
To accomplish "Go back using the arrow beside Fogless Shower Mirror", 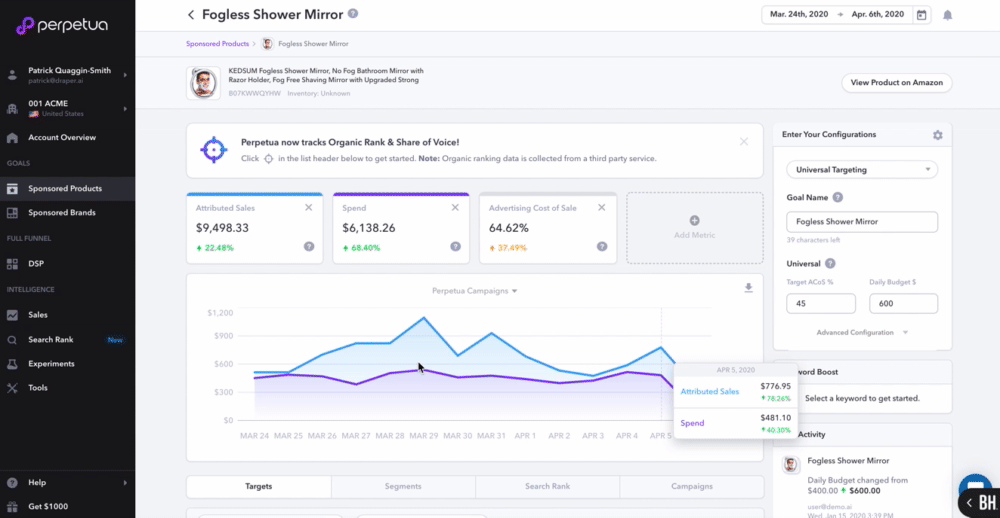I will tap(191, 15).
